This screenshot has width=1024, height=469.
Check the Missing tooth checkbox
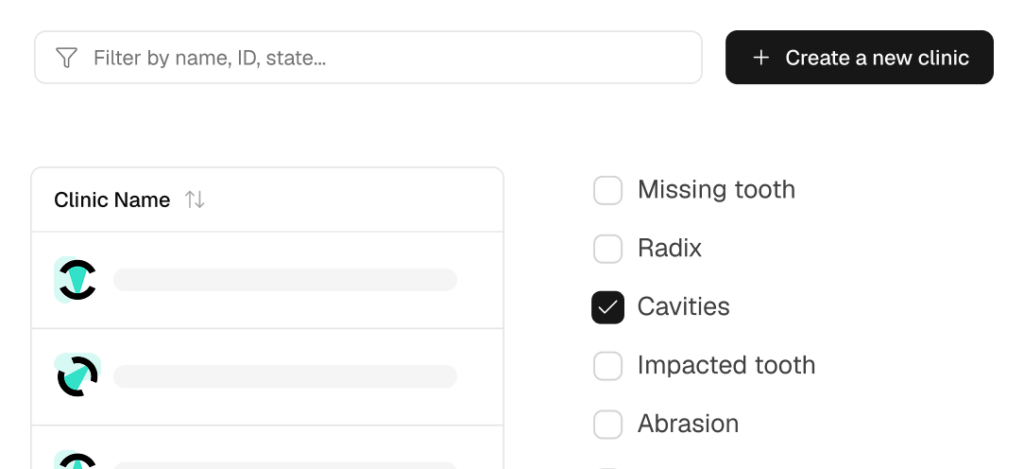click(608, 190)
